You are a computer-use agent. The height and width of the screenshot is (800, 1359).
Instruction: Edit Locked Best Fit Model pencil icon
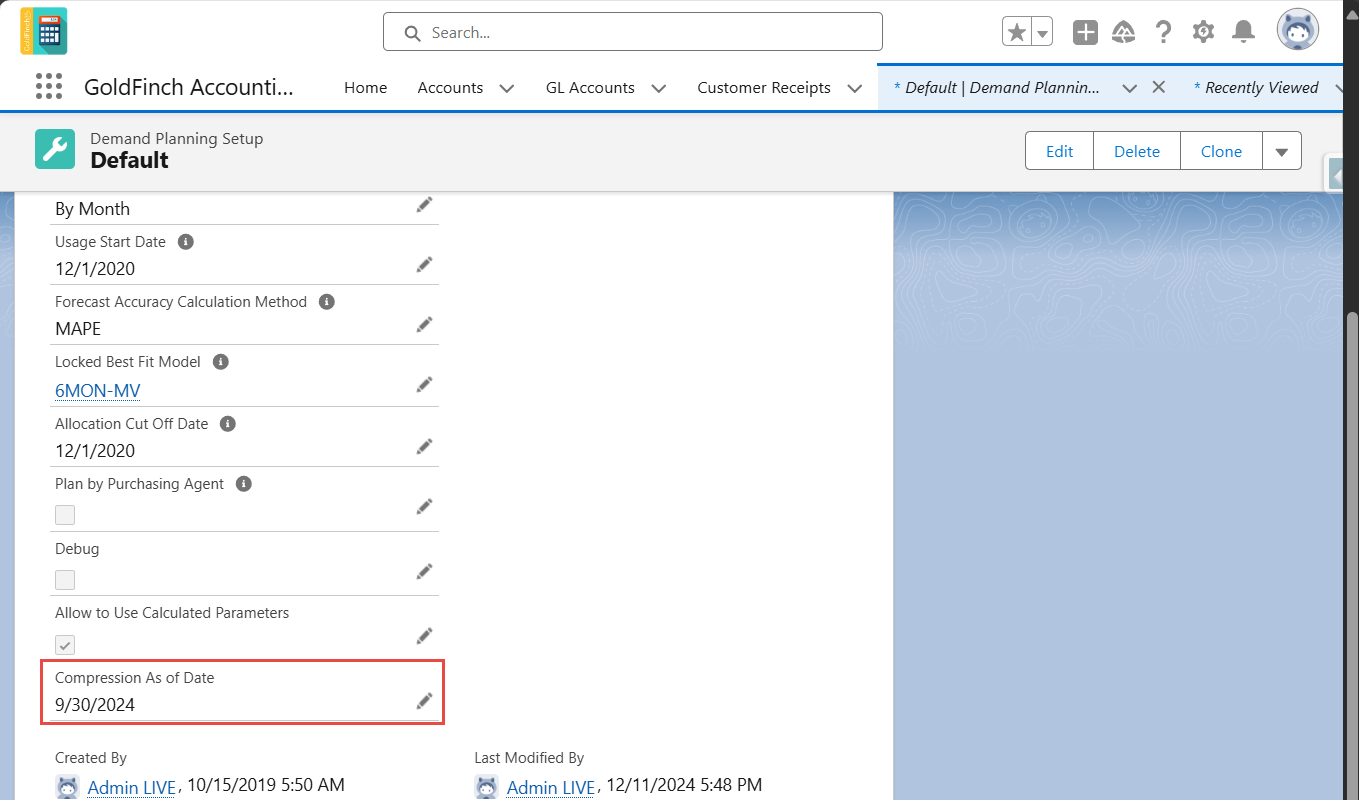click(x=425, y=384)
